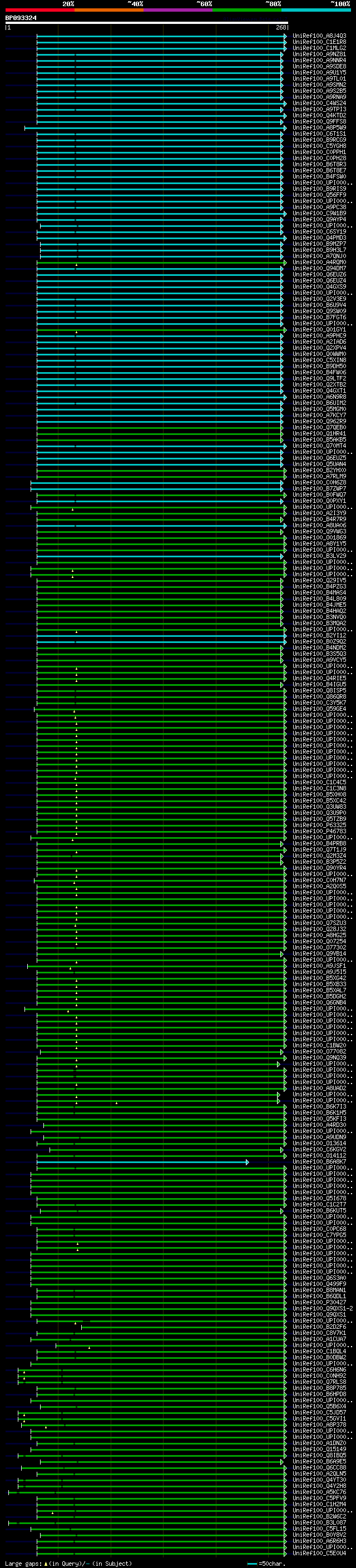Click the alignment bar for UniRef100_A8P5W9
Image resolution: width=356 pixels, height=1568 pixels.
[x=154, y=128]
